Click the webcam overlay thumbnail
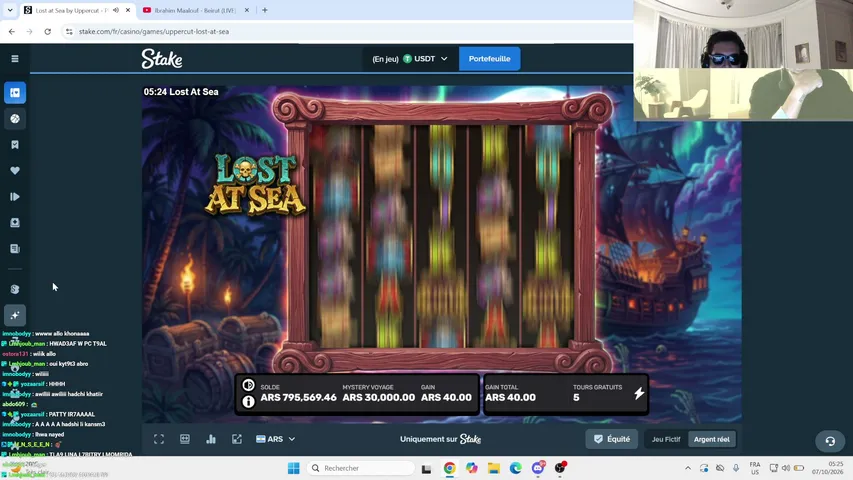 [743, 60]
